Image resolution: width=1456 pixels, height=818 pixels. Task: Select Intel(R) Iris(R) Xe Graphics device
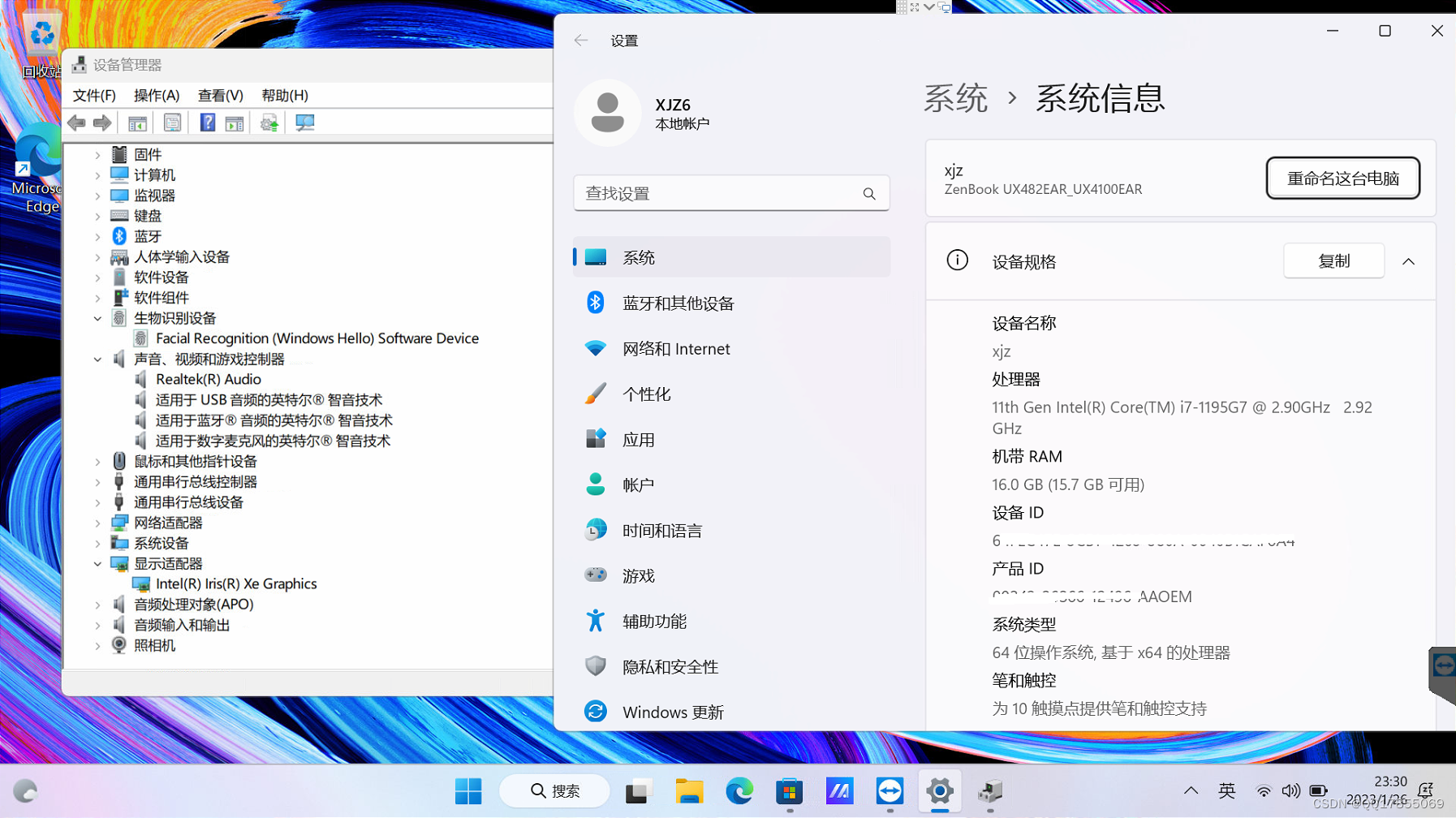pos(236,583)
